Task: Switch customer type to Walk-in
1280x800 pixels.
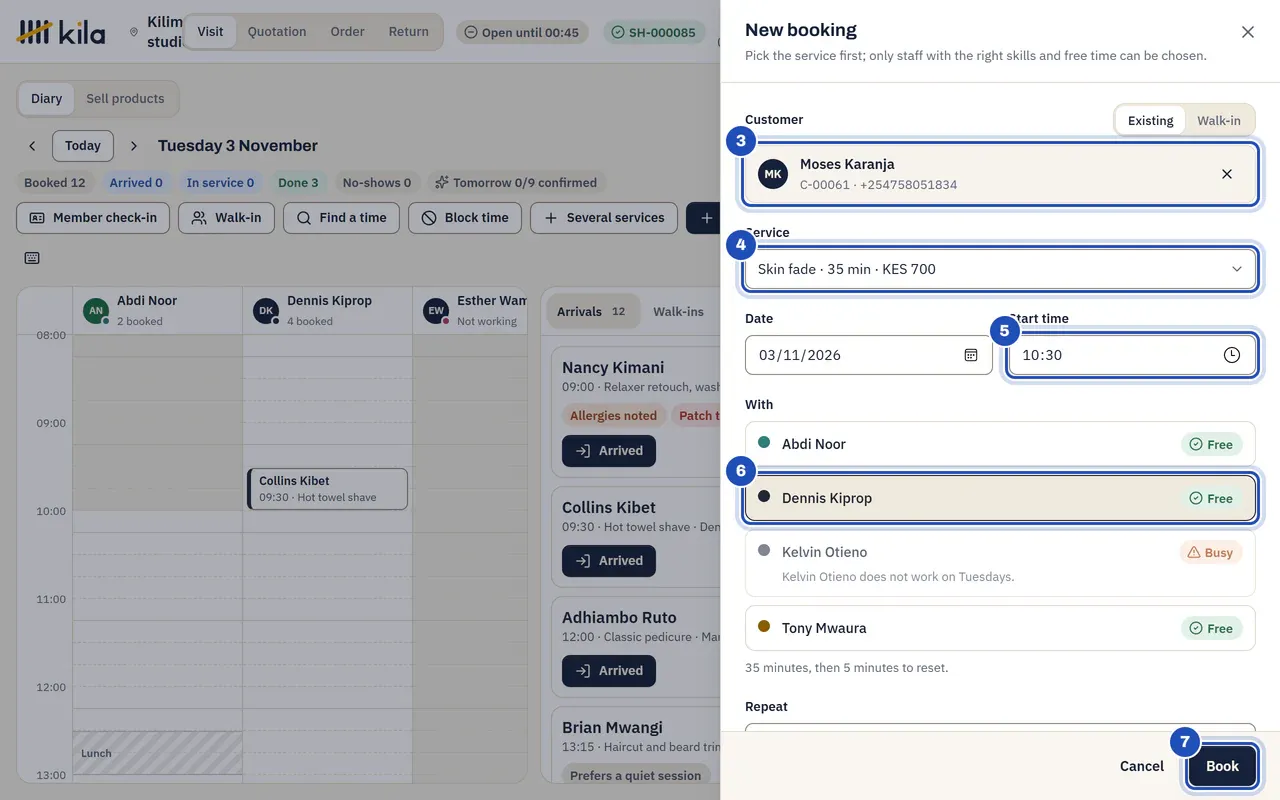Action: point(1218,120)
